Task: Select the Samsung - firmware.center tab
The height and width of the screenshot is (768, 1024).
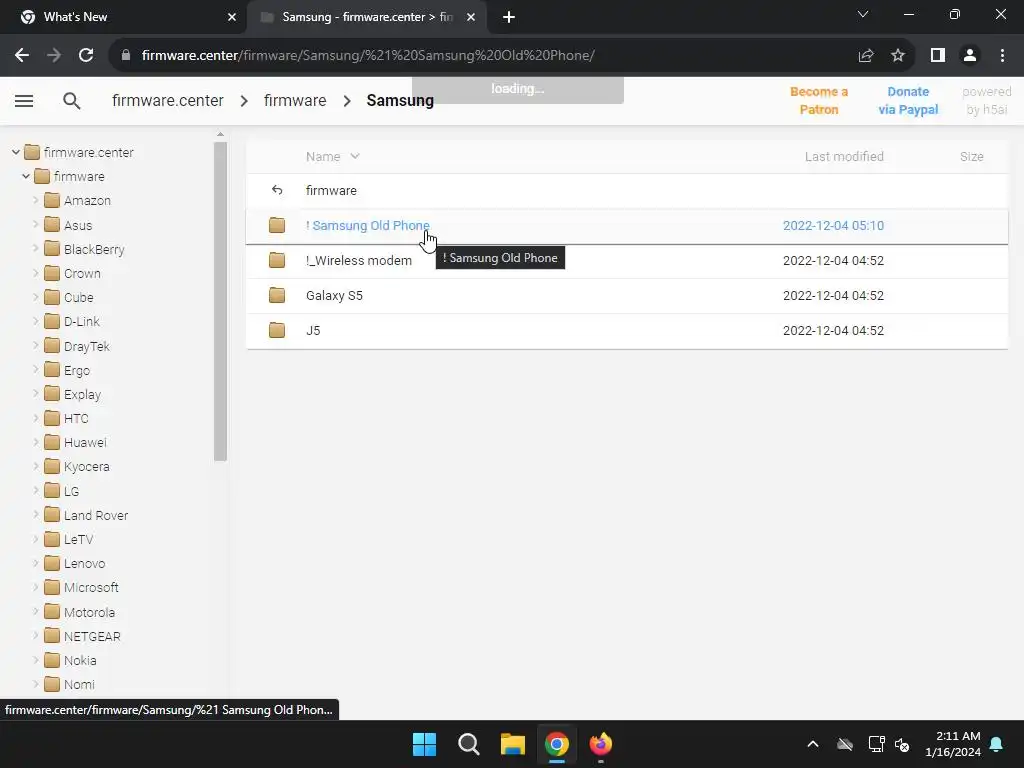Action: (367, 17)
